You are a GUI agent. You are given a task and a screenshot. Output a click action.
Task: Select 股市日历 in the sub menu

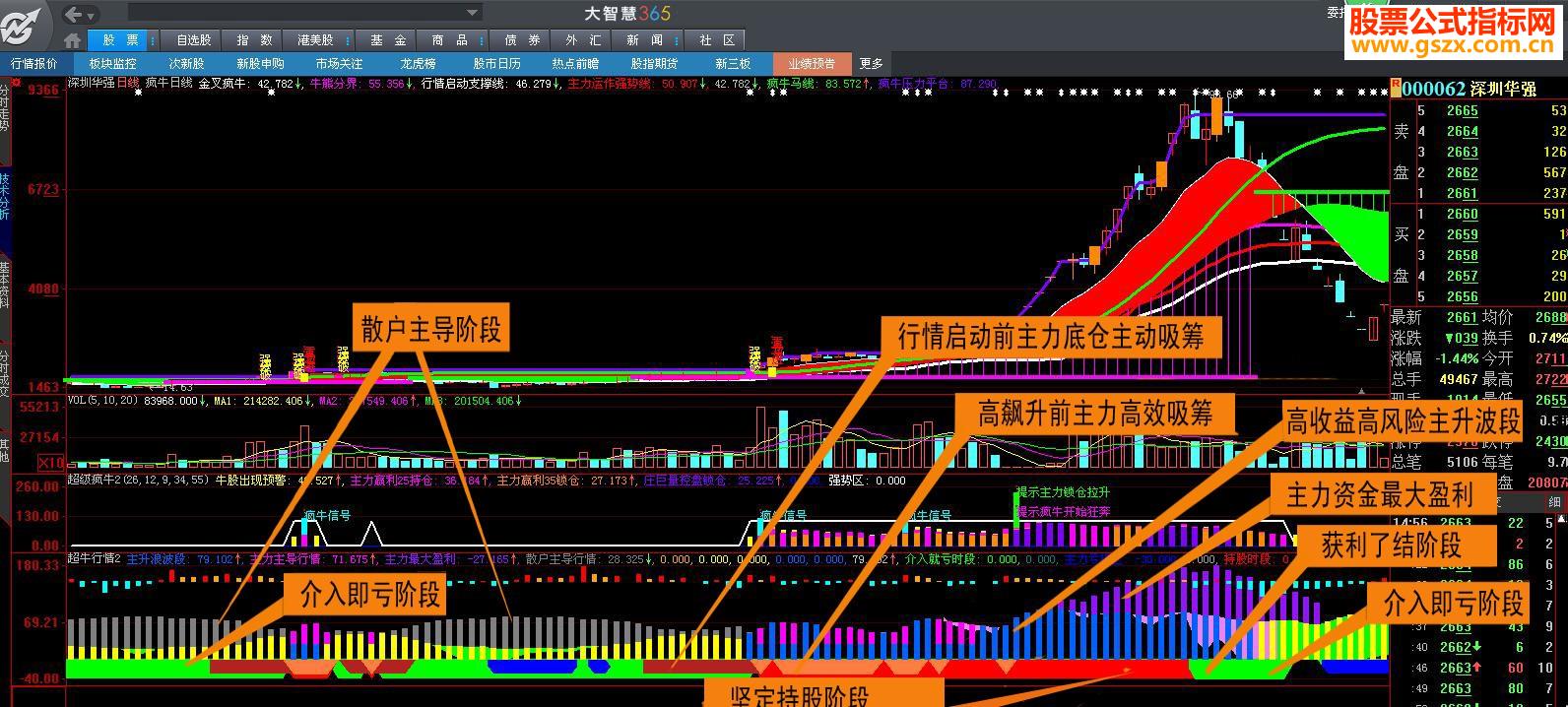(496, 64)
